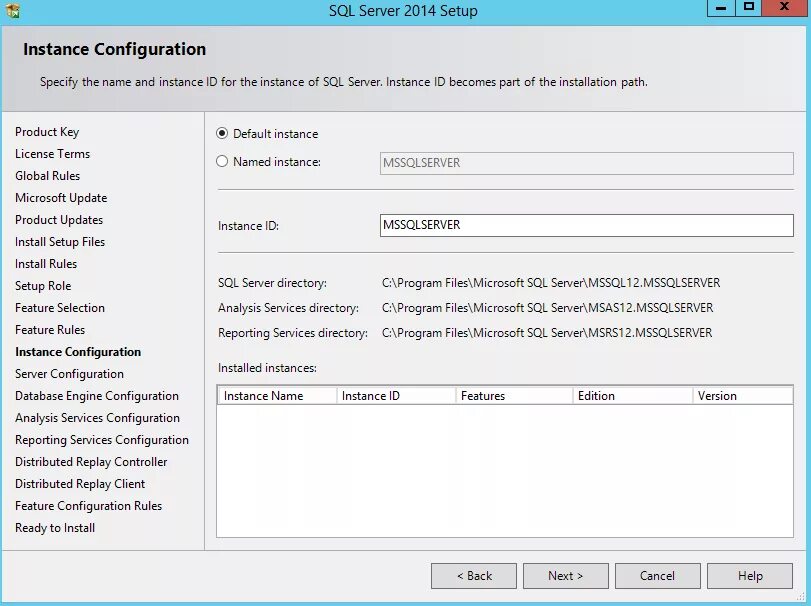Select Distributed Replay Controller step
This screenshot has width=811, height=606.
pyautogui.click(x=91, y=462)
